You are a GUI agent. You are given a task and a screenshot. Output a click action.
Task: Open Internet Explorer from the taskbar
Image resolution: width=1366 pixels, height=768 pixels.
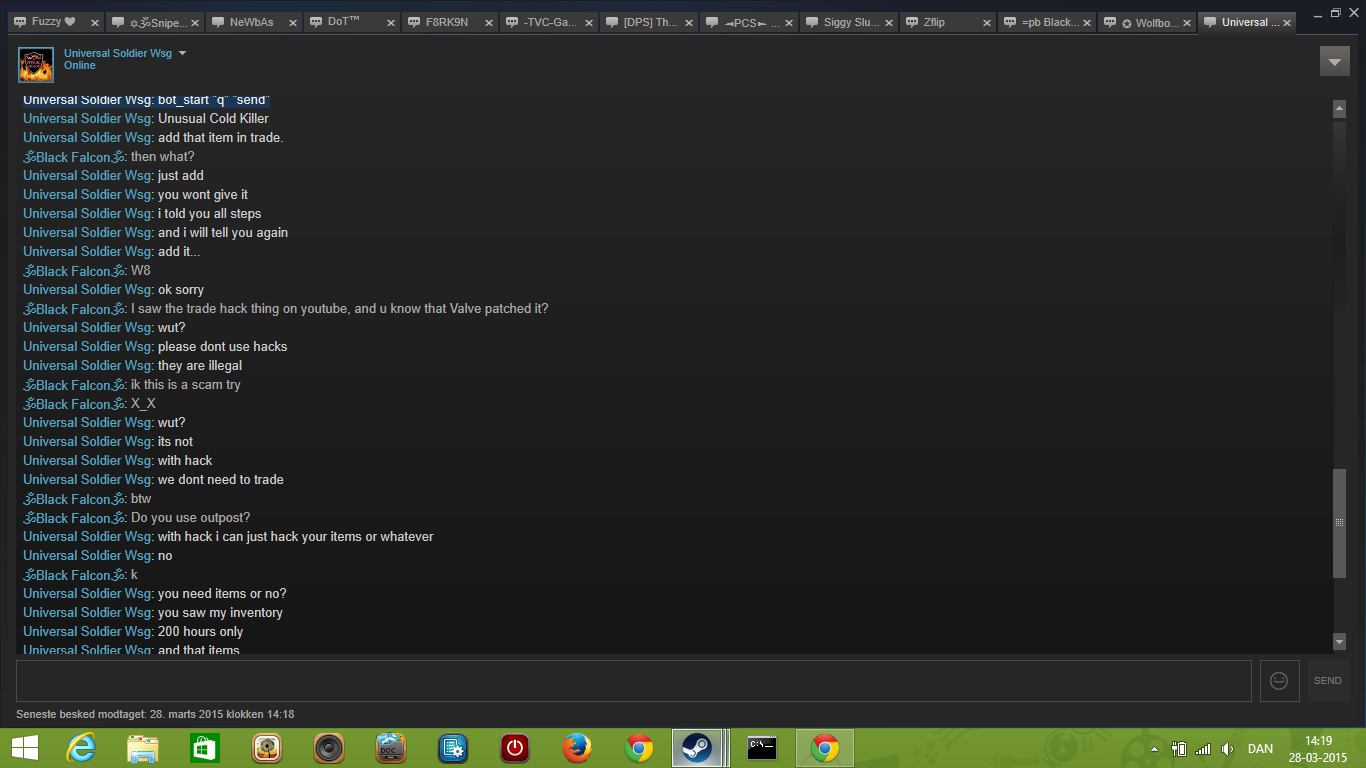(81, 748)
